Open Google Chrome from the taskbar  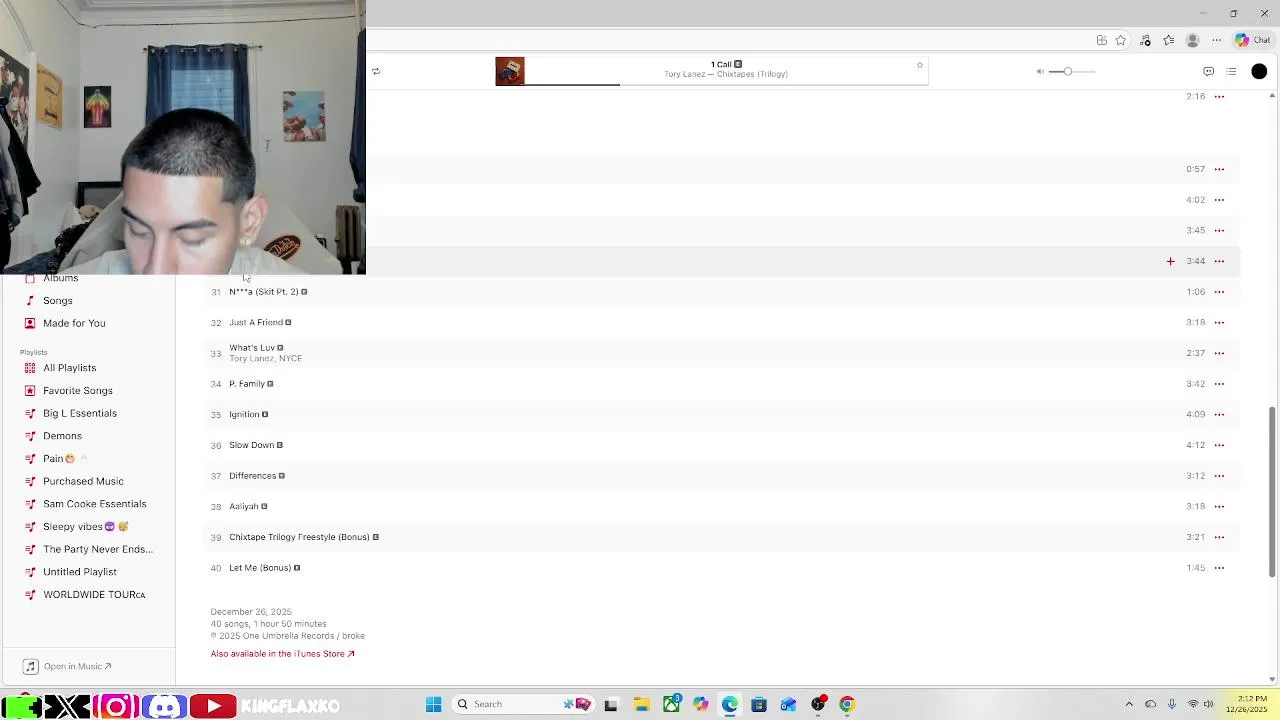click(x=847, y=704)
